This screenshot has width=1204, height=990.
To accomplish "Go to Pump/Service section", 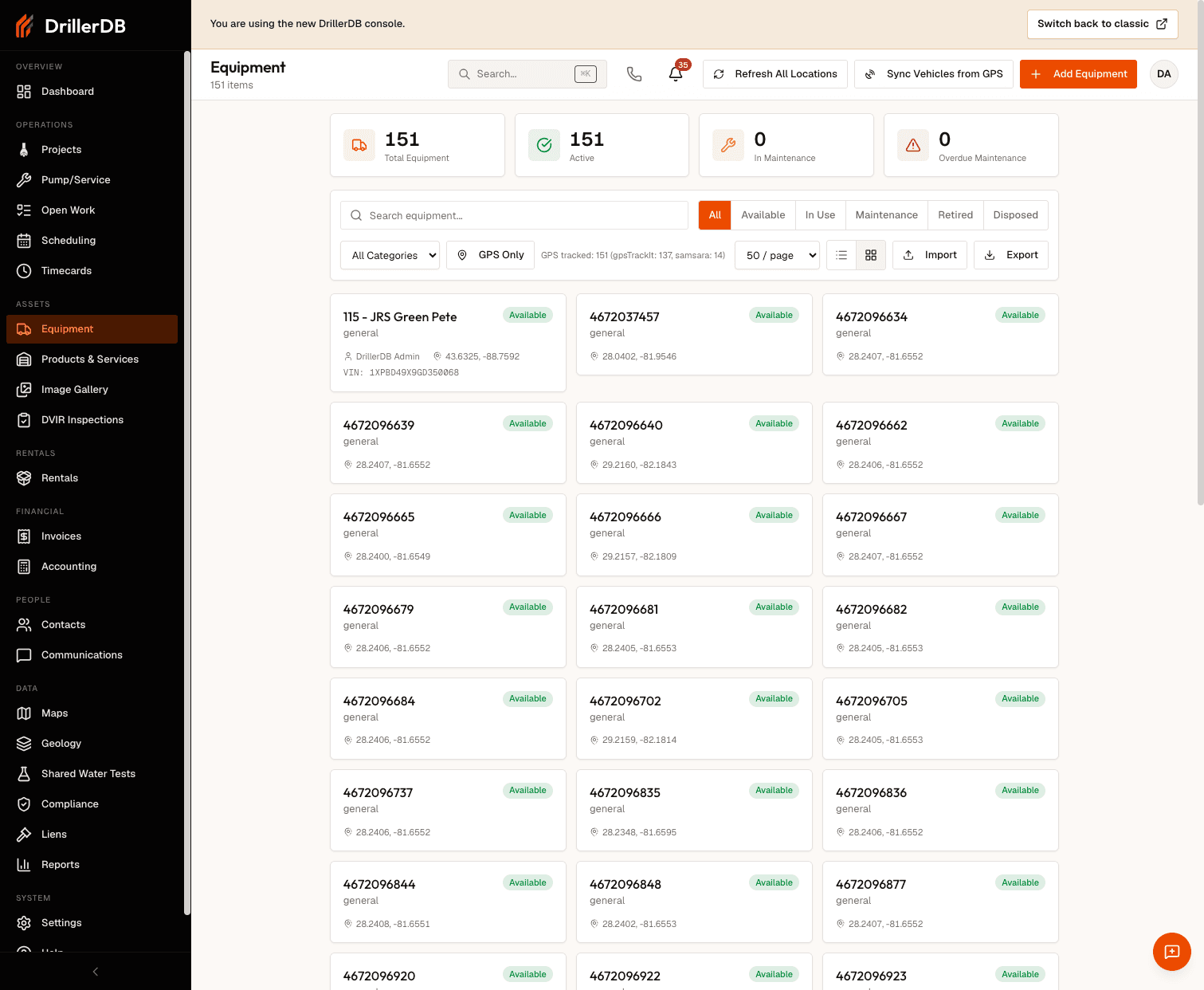I will pos(92,180).
